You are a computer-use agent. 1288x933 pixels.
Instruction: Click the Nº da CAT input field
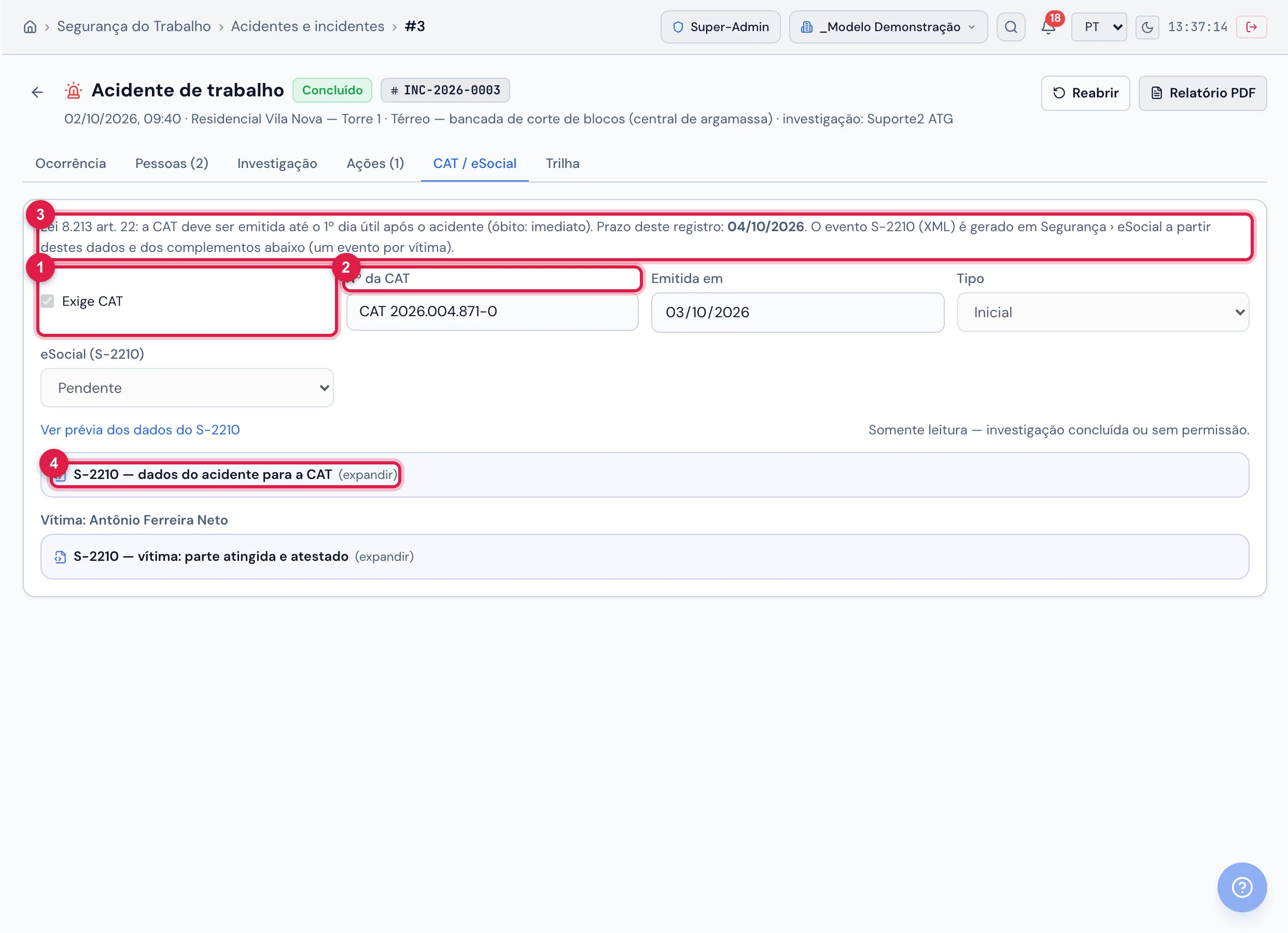click(493, 312)
